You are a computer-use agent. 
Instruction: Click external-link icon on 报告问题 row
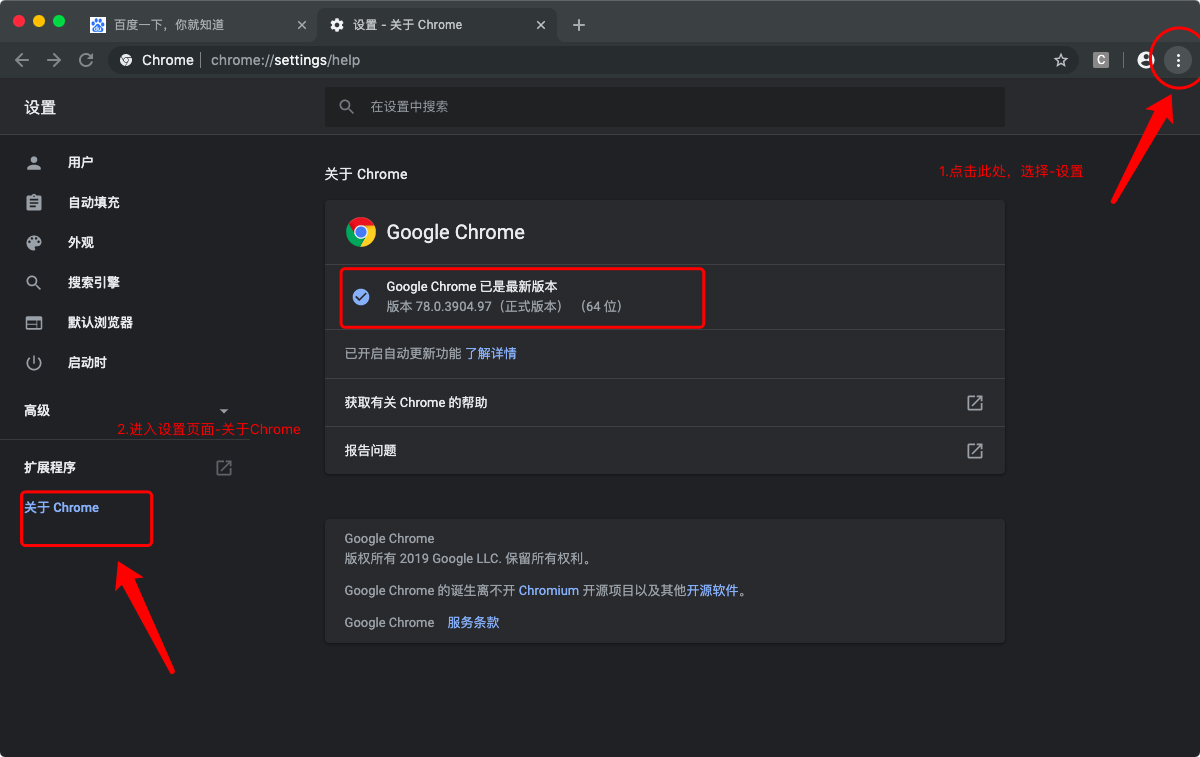click(x=974, y=451)
